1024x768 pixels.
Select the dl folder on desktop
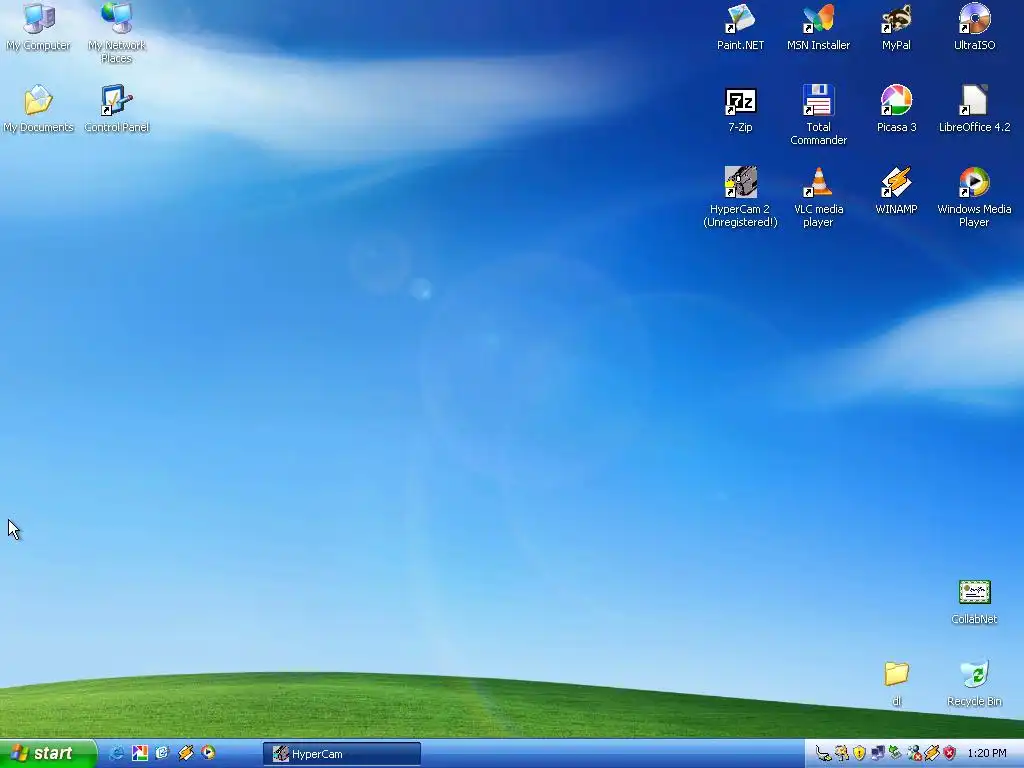(896, 684)
